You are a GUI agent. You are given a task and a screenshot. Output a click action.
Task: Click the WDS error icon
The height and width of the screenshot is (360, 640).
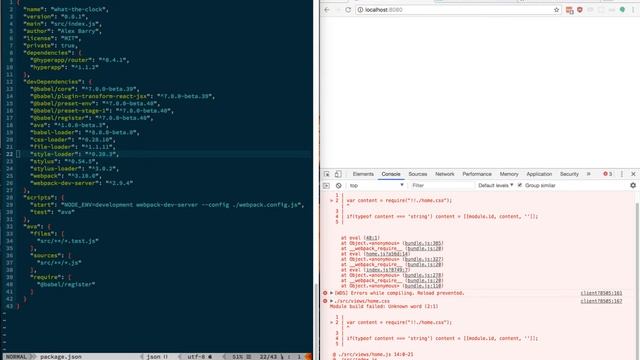[x=325, y=293]
